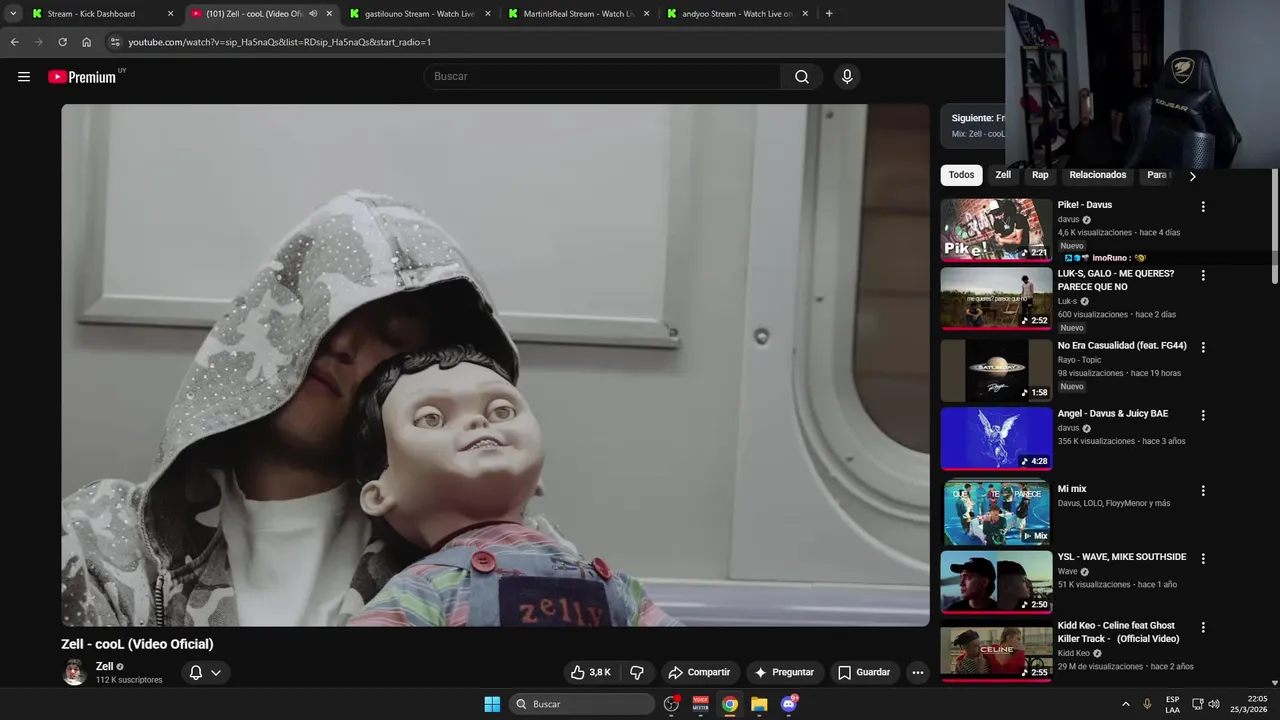
Task: Save video with Guardar button
Action: pyautogui.click(x=864, y=672)
